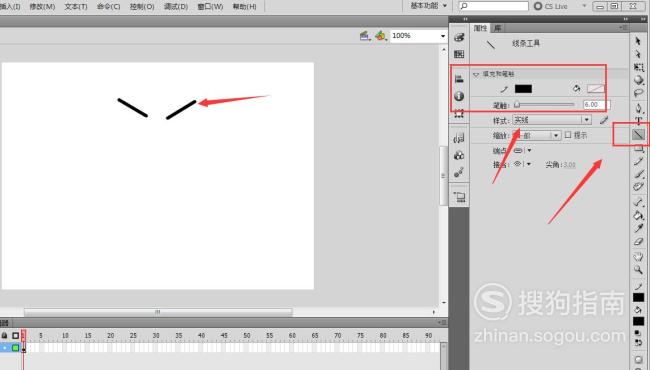Toggle outline column in timeline header
Viewport: 650px width, 370px height.
[x=15, y=335]
